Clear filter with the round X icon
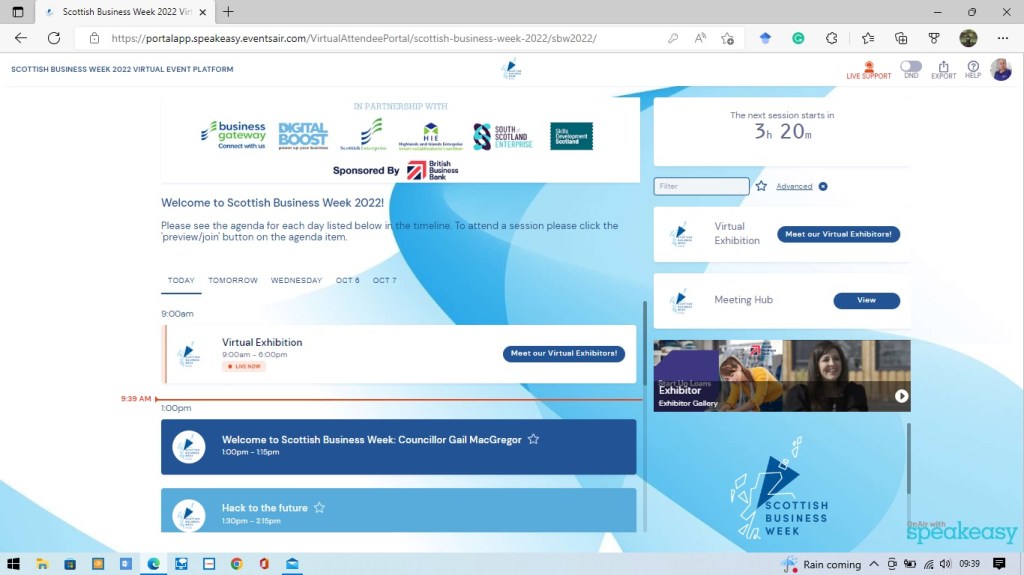This screenshot has width=1024, height=575. click(823, 186)
